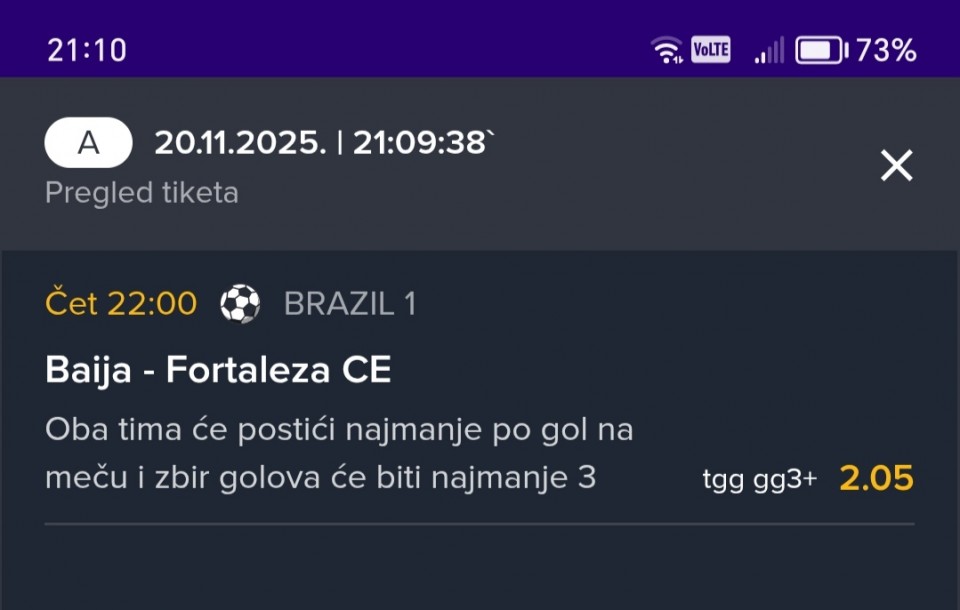This screenshot has height=610, width=960.
Task: Tap the "Pregled tiketa" subtitle
Action: [142, 192]
